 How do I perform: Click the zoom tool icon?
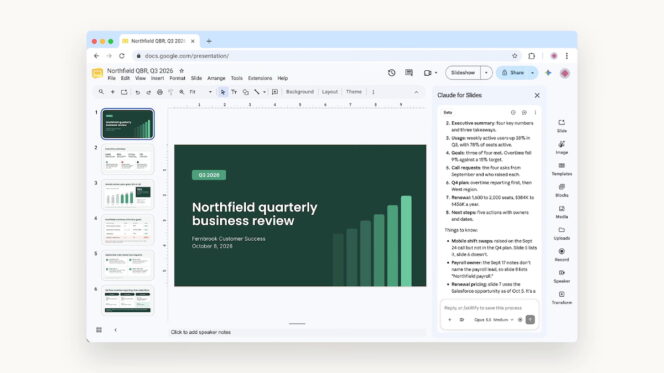(182, 92)
